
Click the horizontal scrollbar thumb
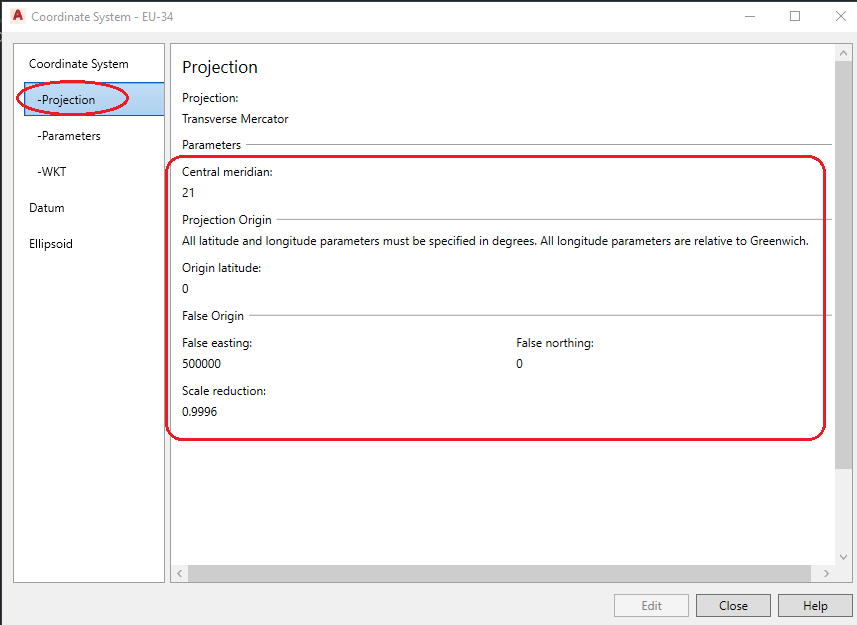pyautogui.click(x=499, y=573)
